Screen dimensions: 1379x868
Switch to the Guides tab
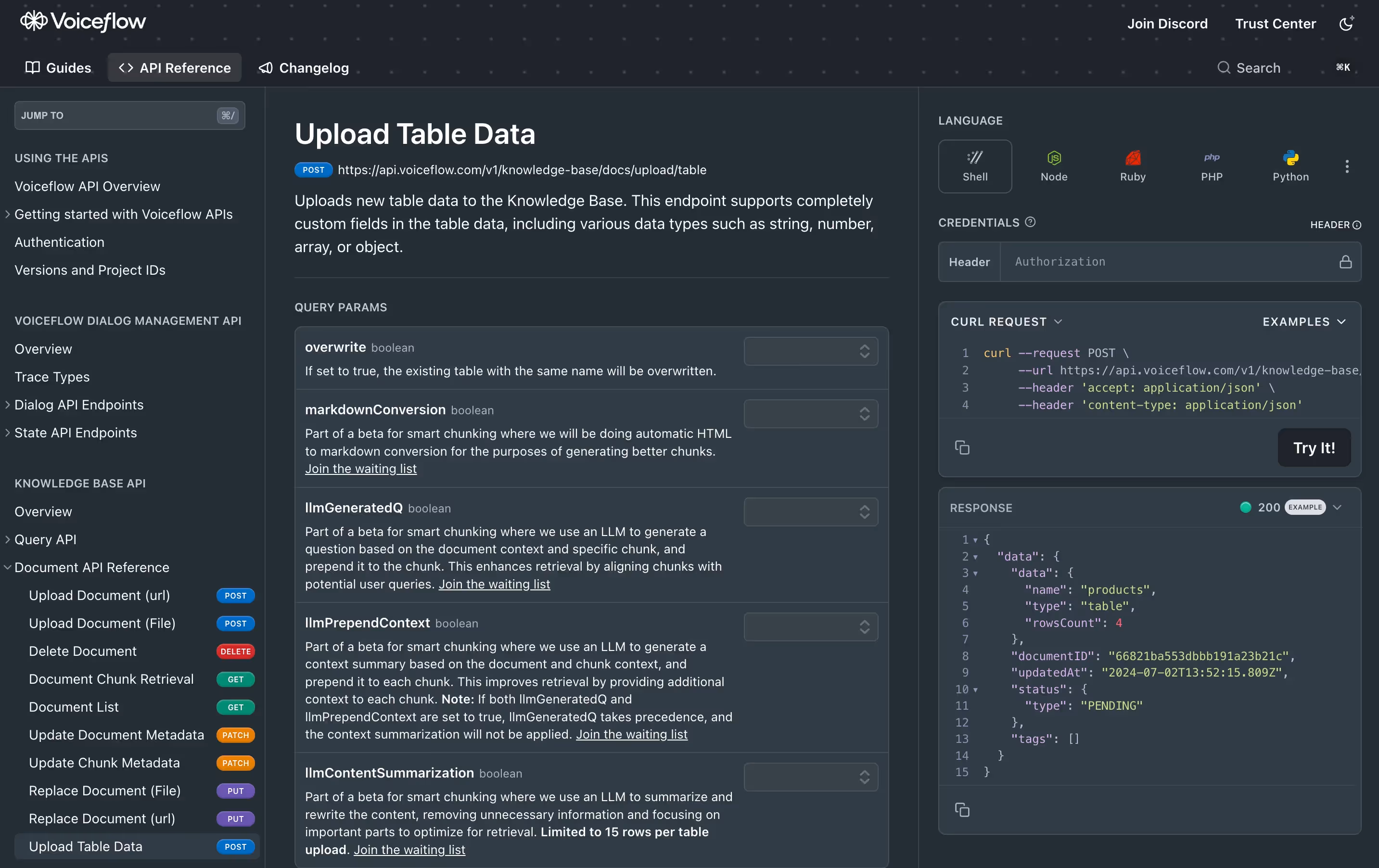[58, 67]
